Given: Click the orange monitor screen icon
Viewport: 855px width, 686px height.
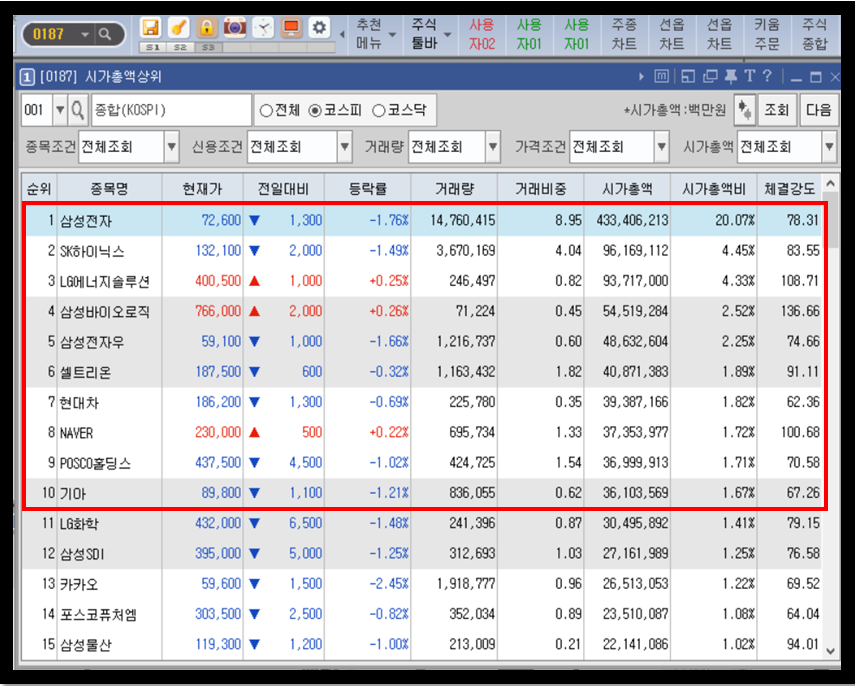Looking at the screenshot, I should click(x=292, y=27).
